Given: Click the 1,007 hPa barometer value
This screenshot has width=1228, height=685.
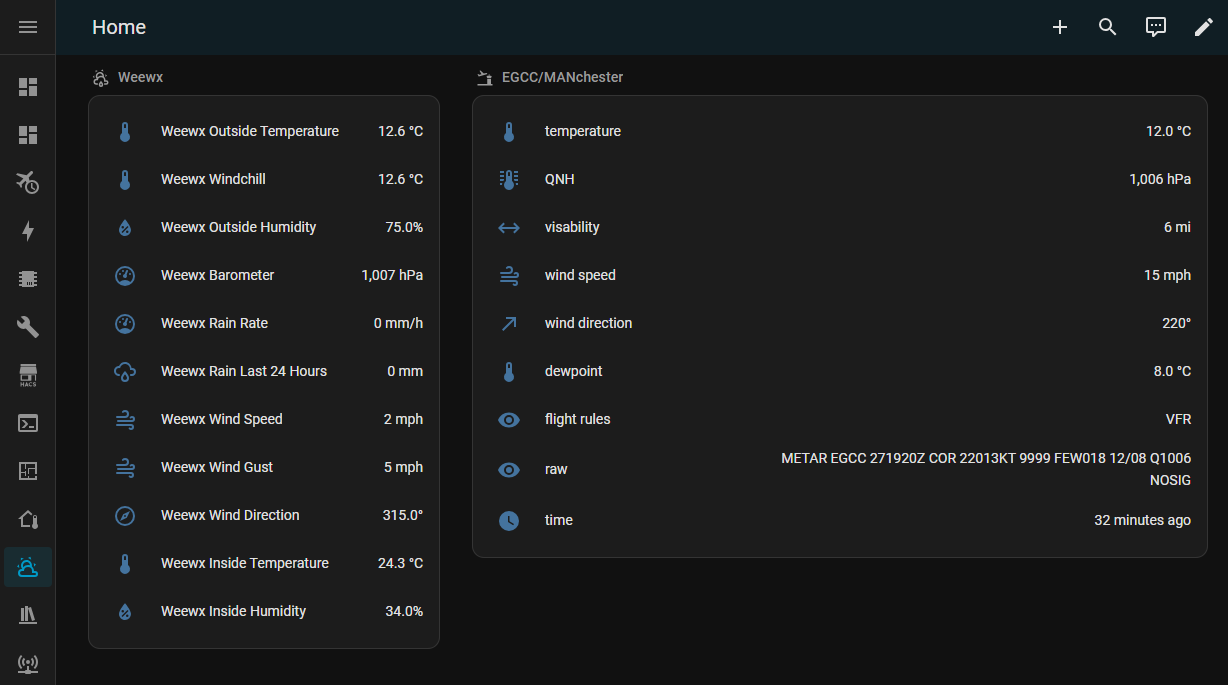Looking at the screenshot, I should pyautogui.click(x=392, y=275).
